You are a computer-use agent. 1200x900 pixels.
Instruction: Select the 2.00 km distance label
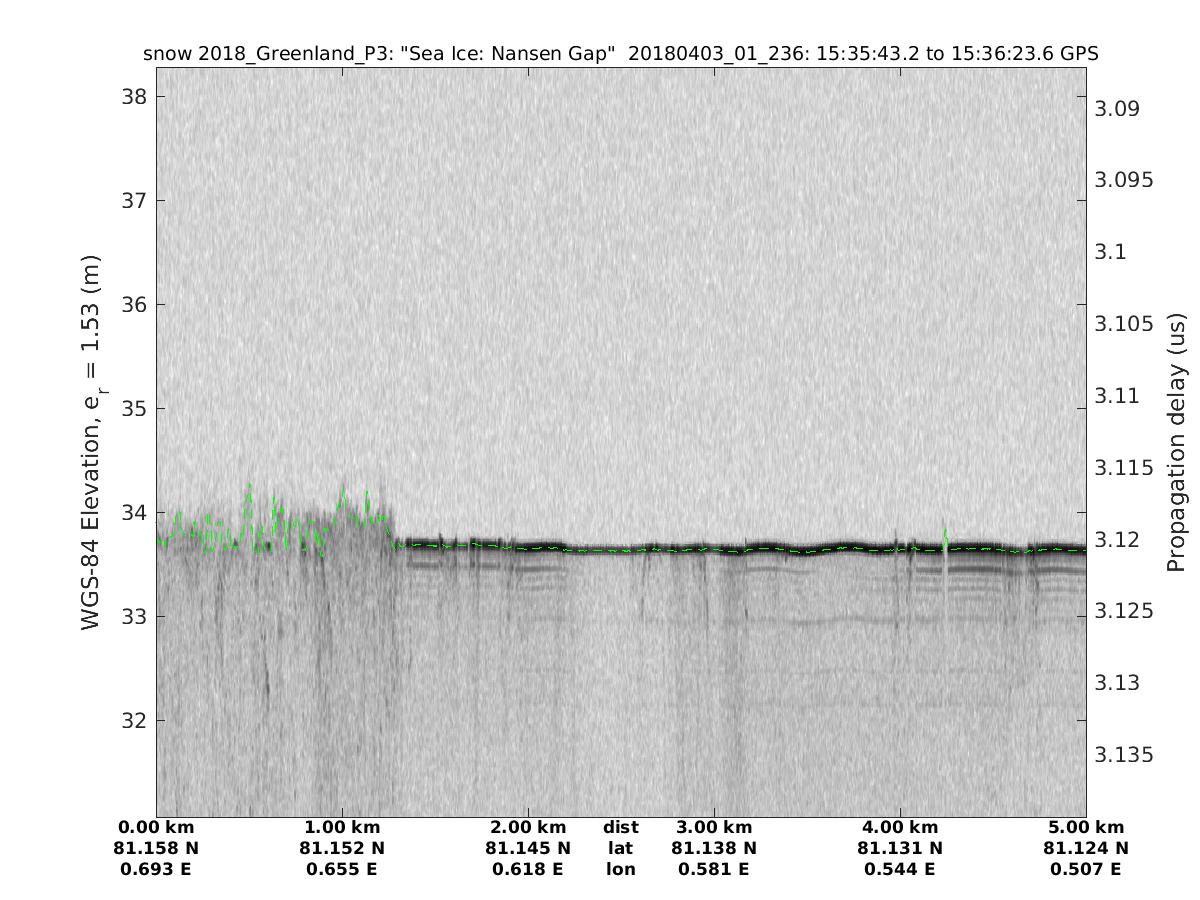click(528, 828)
